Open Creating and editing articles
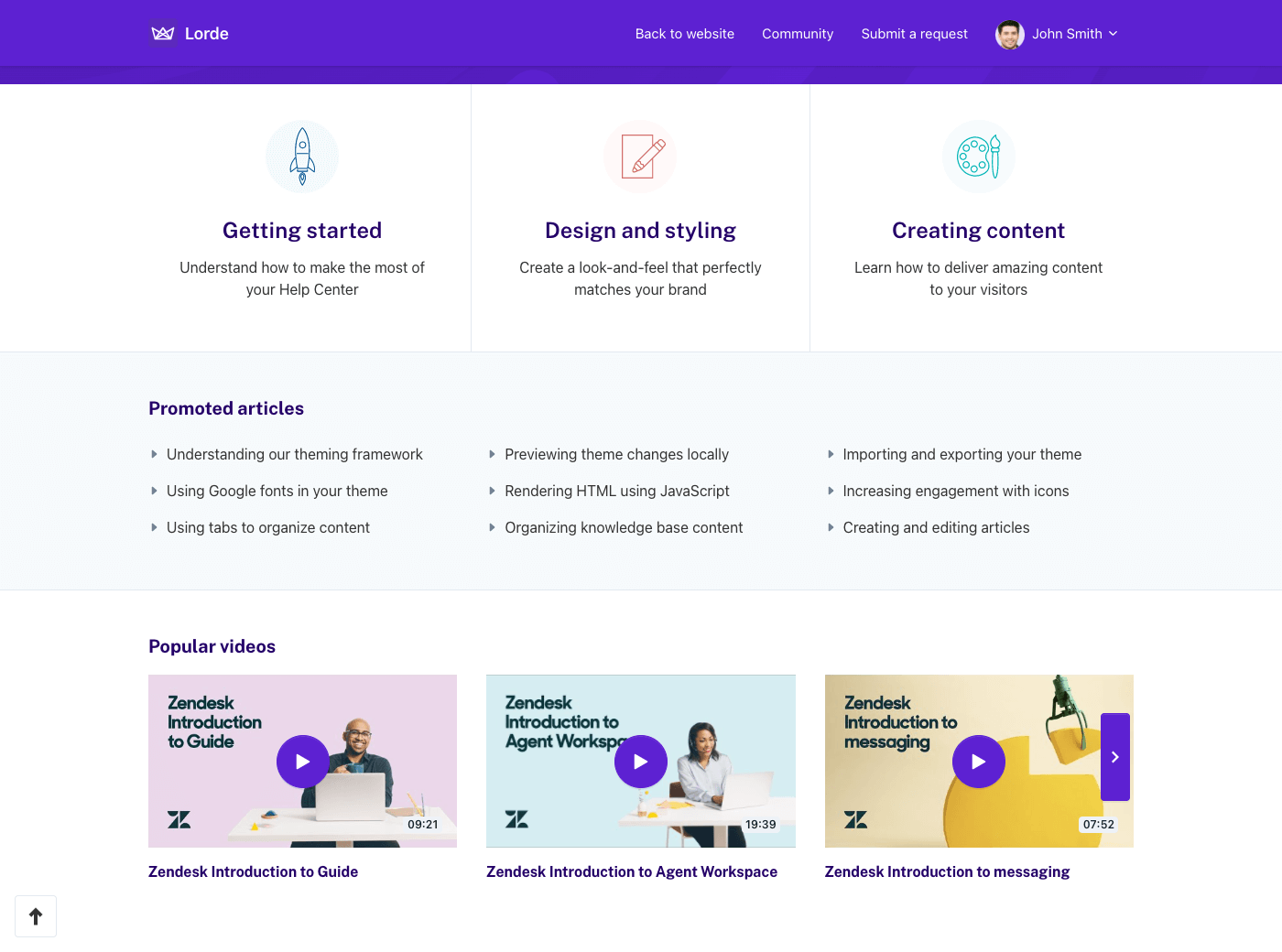 point(936,528)
